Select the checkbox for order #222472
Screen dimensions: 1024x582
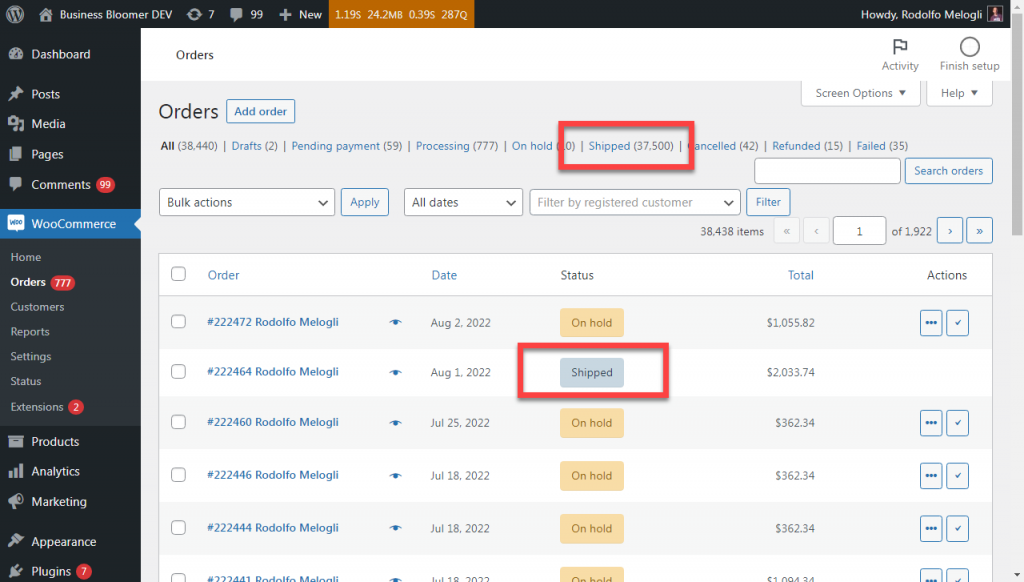click(178, 321)
